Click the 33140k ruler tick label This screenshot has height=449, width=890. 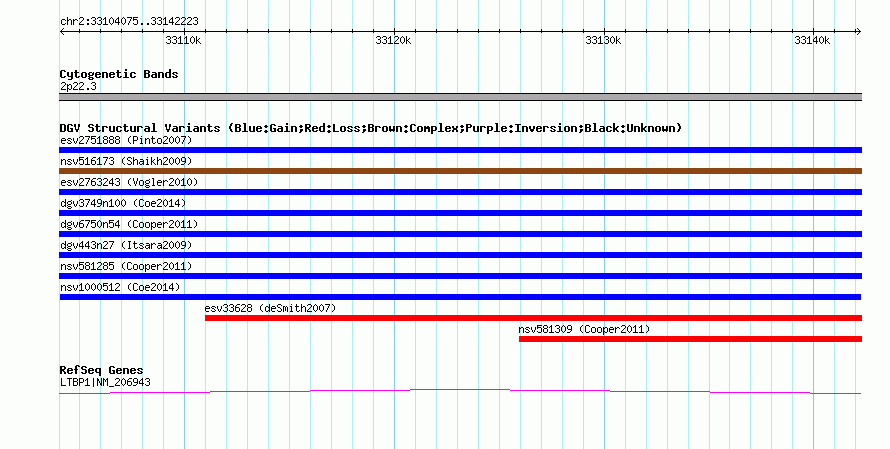(812, 40)
